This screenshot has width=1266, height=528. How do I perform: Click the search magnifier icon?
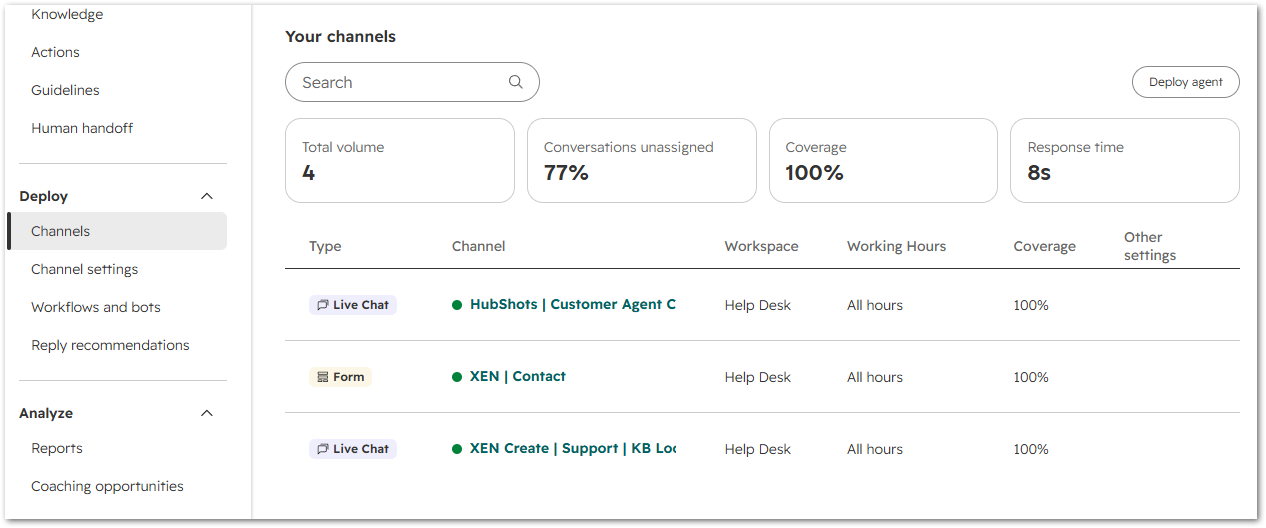(x=516, y=82)
